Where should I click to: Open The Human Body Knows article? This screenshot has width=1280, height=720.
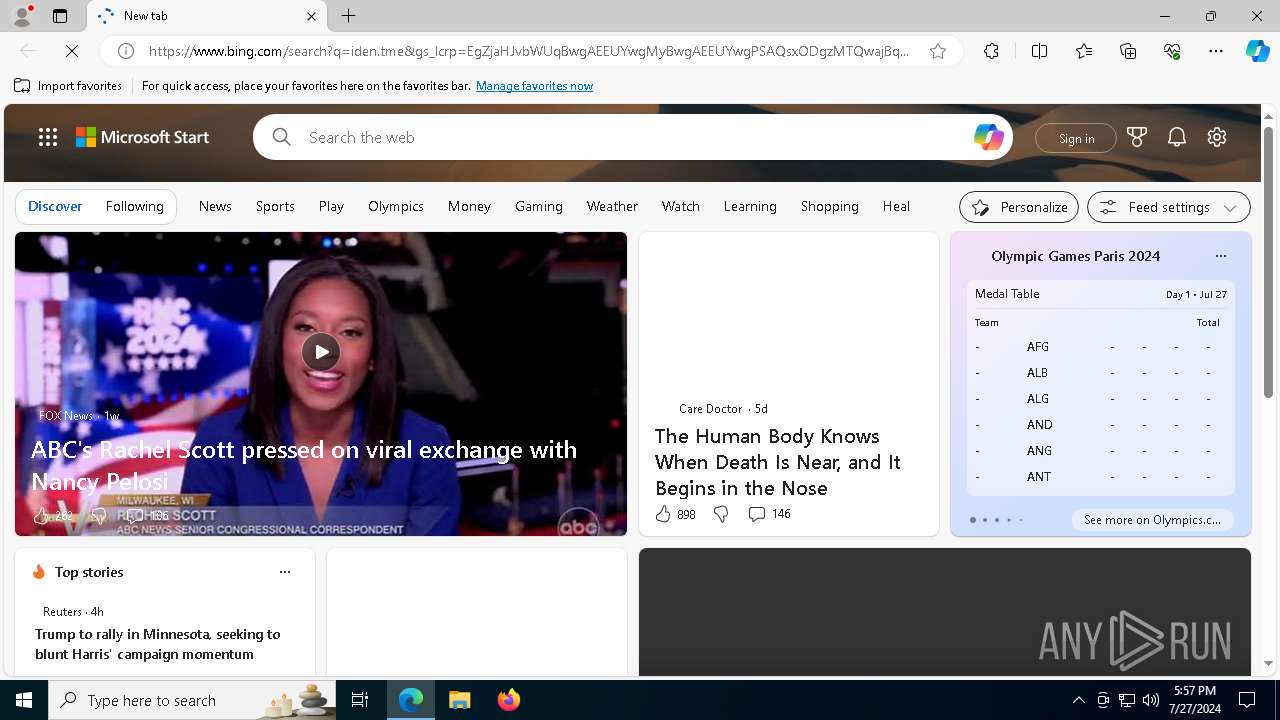tap(778, 462)
